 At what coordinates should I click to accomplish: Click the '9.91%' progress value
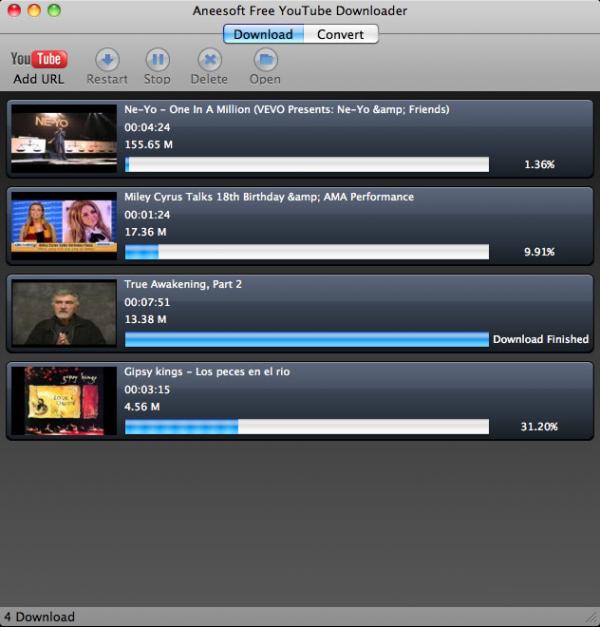tap(539, 252)
